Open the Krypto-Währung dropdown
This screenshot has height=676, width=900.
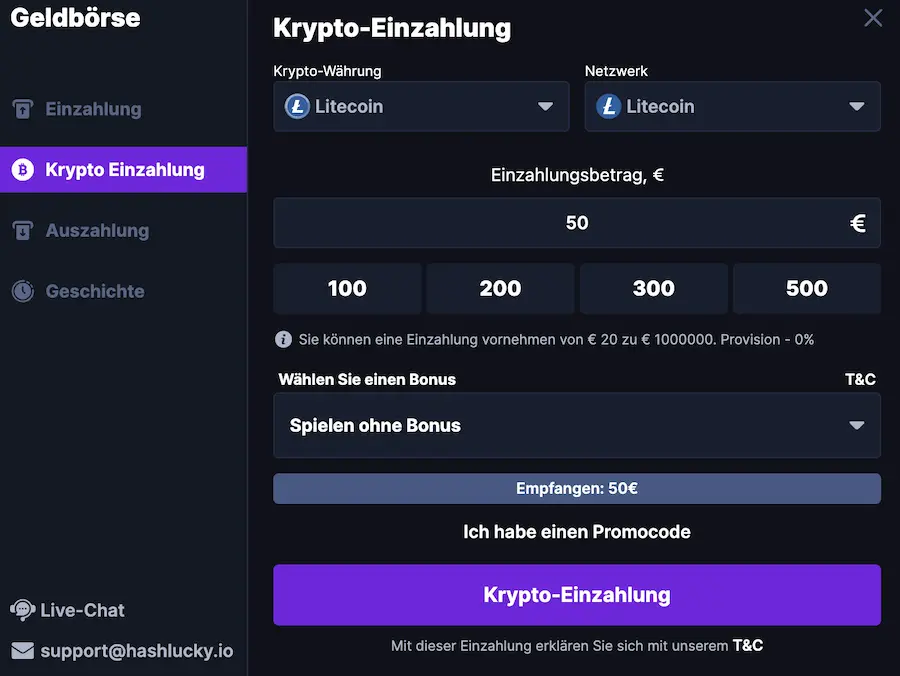tap(421, 107)
